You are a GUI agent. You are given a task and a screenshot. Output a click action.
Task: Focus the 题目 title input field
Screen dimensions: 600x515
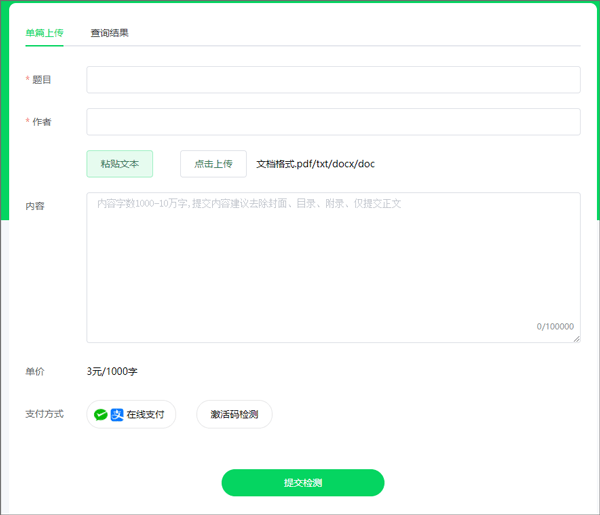click(x=333, y=80)
